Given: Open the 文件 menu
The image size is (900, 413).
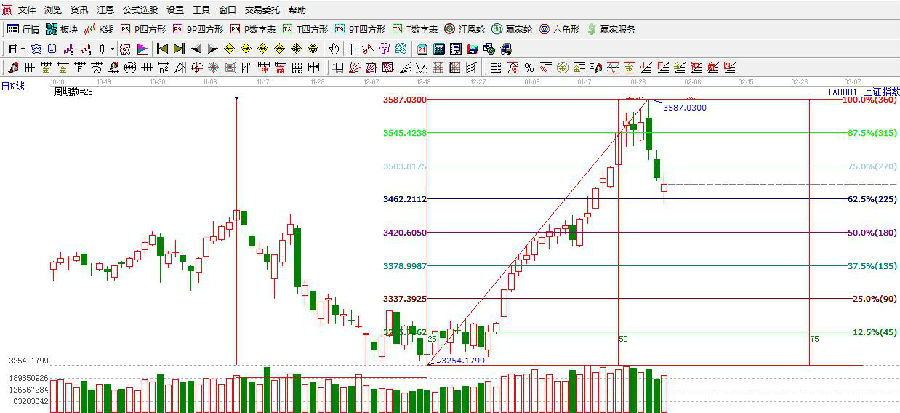Looking at the screenshot, I should [x=26, y=9].
